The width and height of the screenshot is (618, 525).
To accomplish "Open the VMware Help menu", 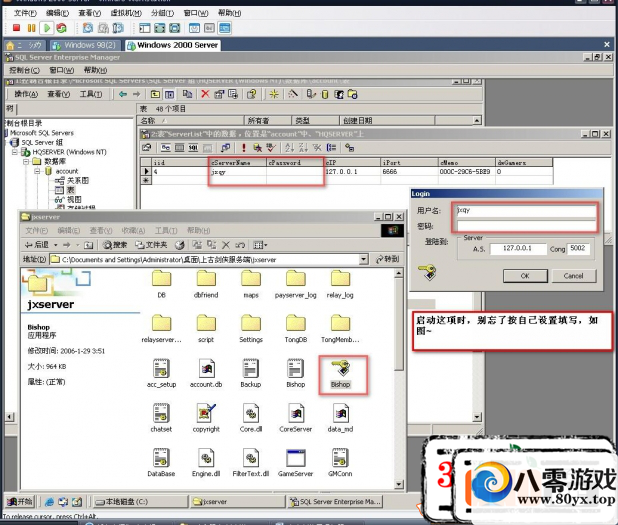I will click(229, 13).
